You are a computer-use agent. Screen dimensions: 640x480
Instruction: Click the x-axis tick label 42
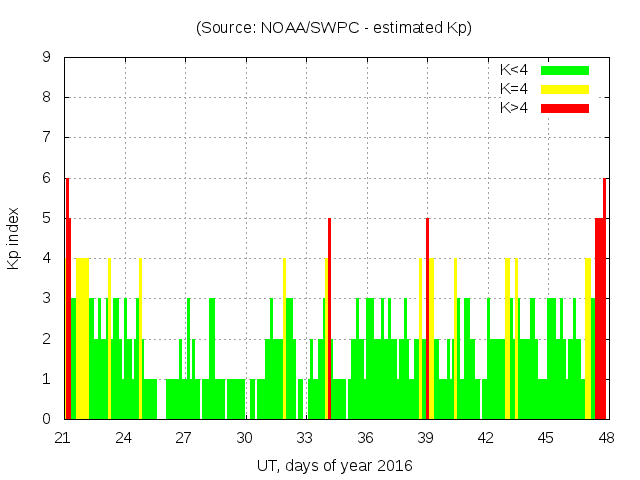[486, 438]
